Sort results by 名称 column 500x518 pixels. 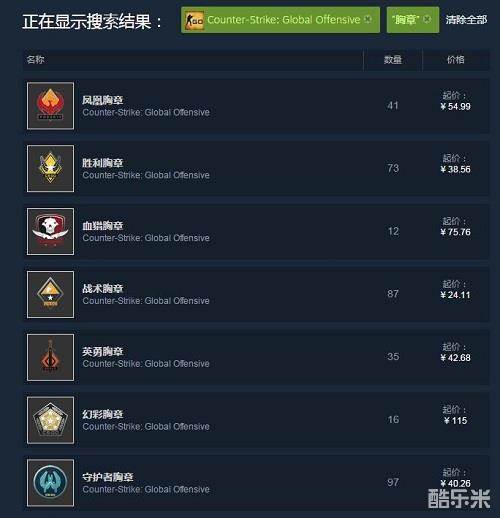click(x=35, y=60)
